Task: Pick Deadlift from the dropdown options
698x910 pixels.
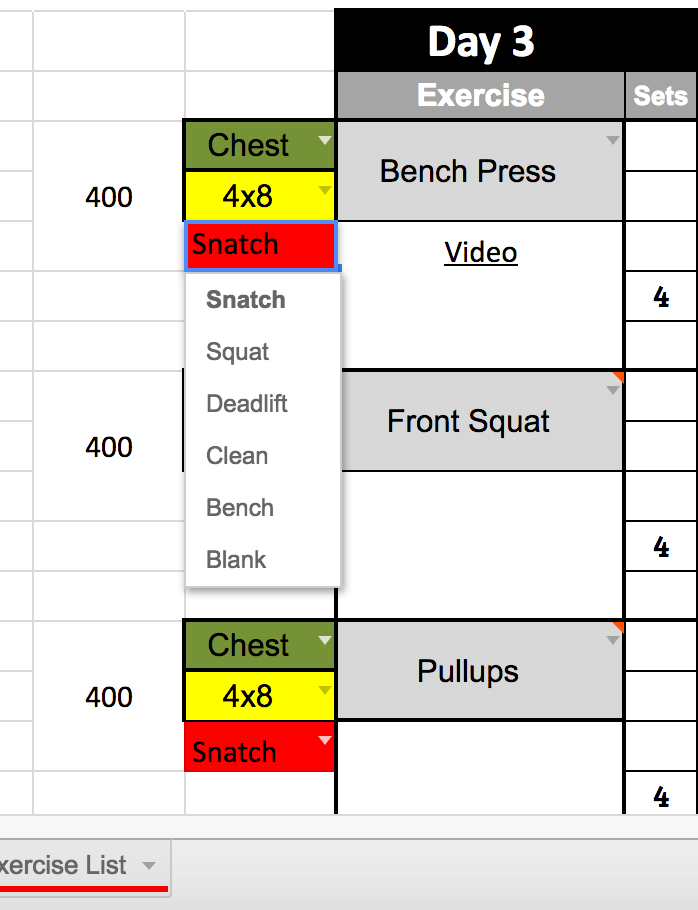Action: click(247, 404)
